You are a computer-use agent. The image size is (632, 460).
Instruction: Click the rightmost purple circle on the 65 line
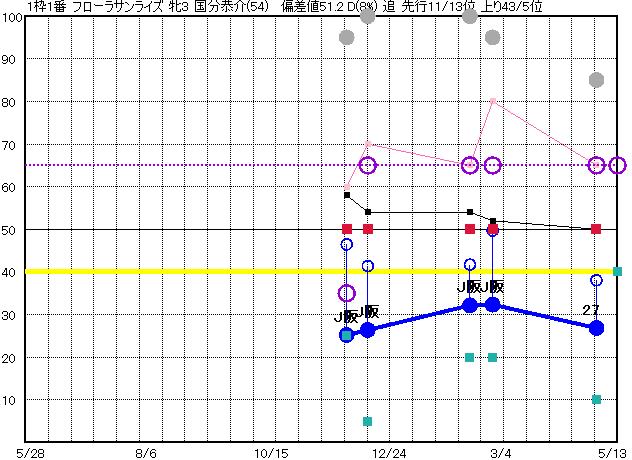[618, 165]
